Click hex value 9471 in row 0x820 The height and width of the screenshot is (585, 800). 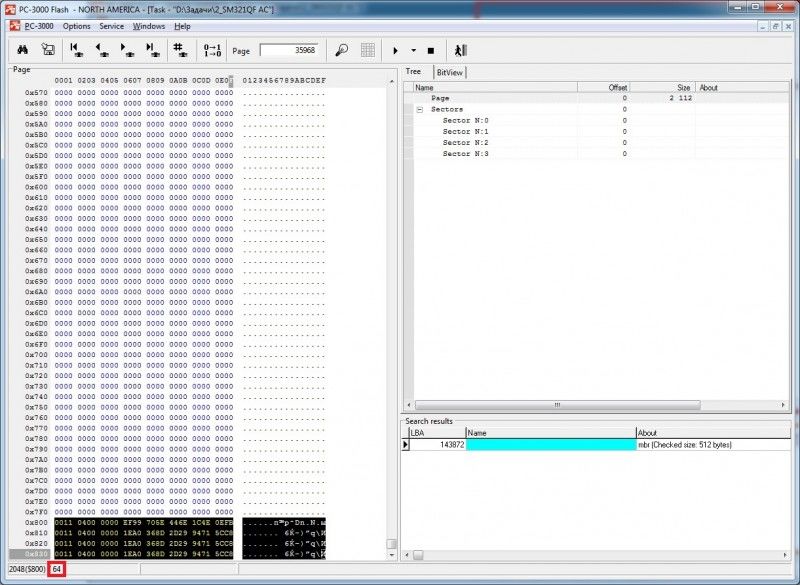(x=201, y=544)
